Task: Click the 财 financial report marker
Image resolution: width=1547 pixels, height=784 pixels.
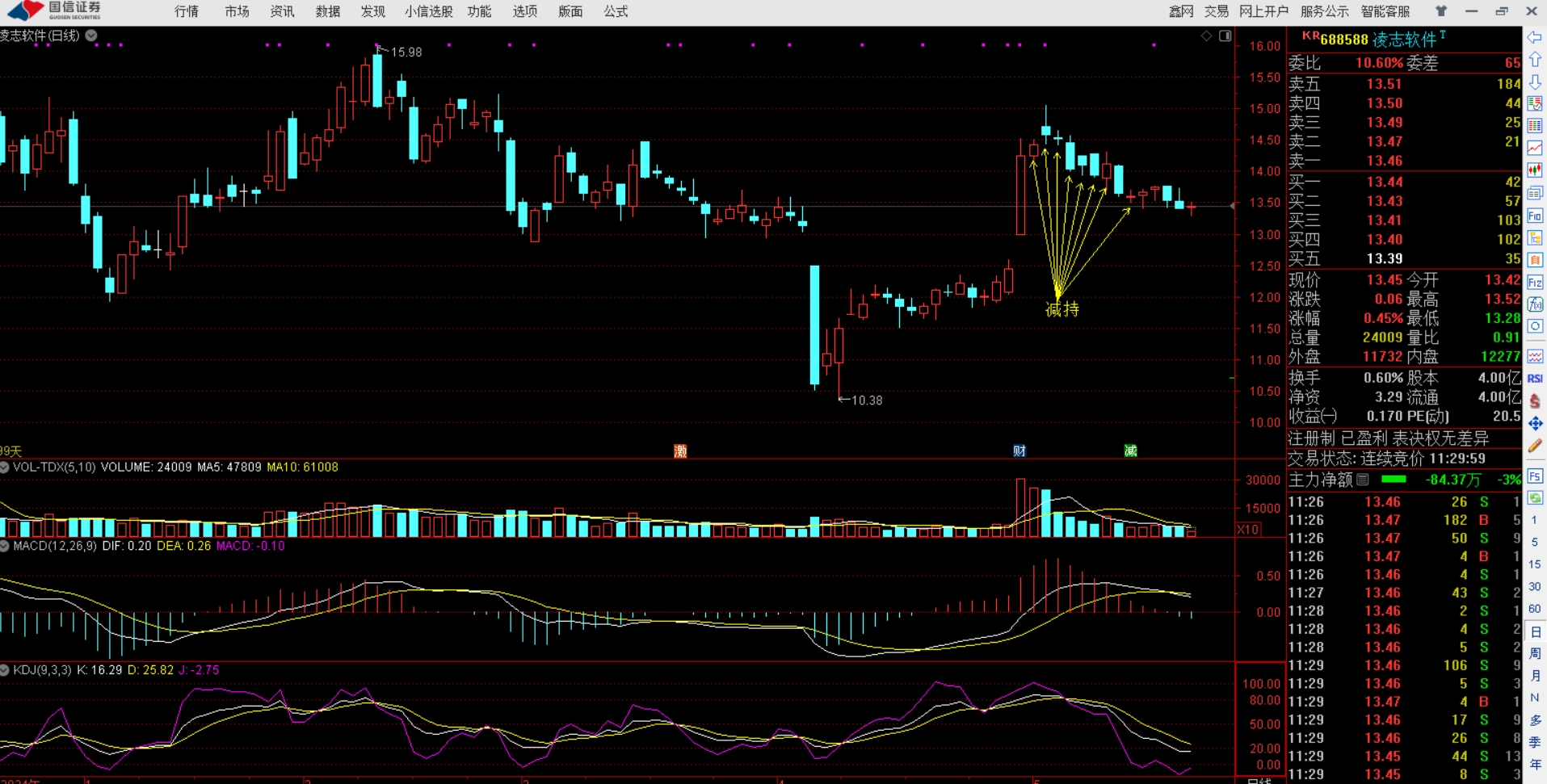Action: (1019, 451)
